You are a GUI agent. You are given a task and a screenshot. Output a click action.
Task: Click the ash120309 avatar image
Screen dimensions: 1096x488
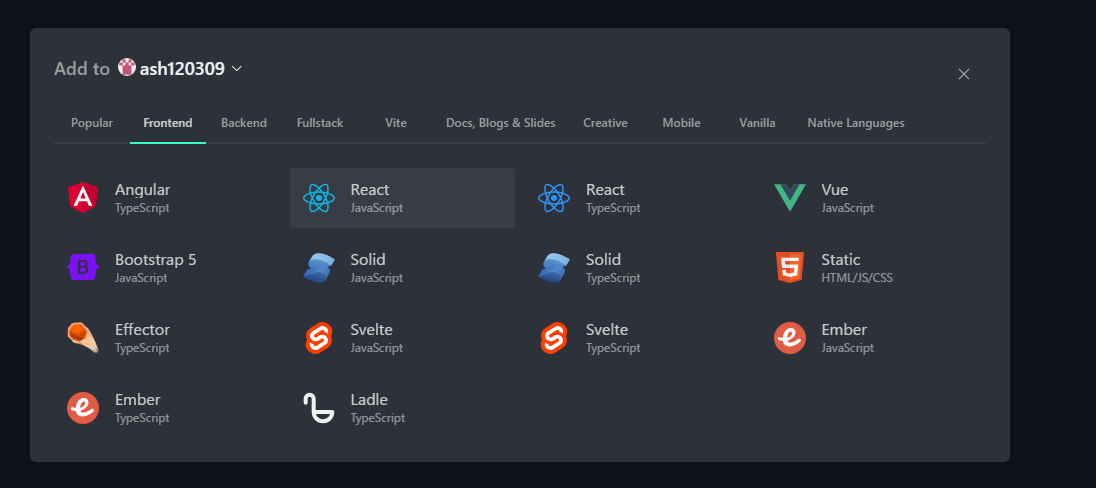point(127,67)
